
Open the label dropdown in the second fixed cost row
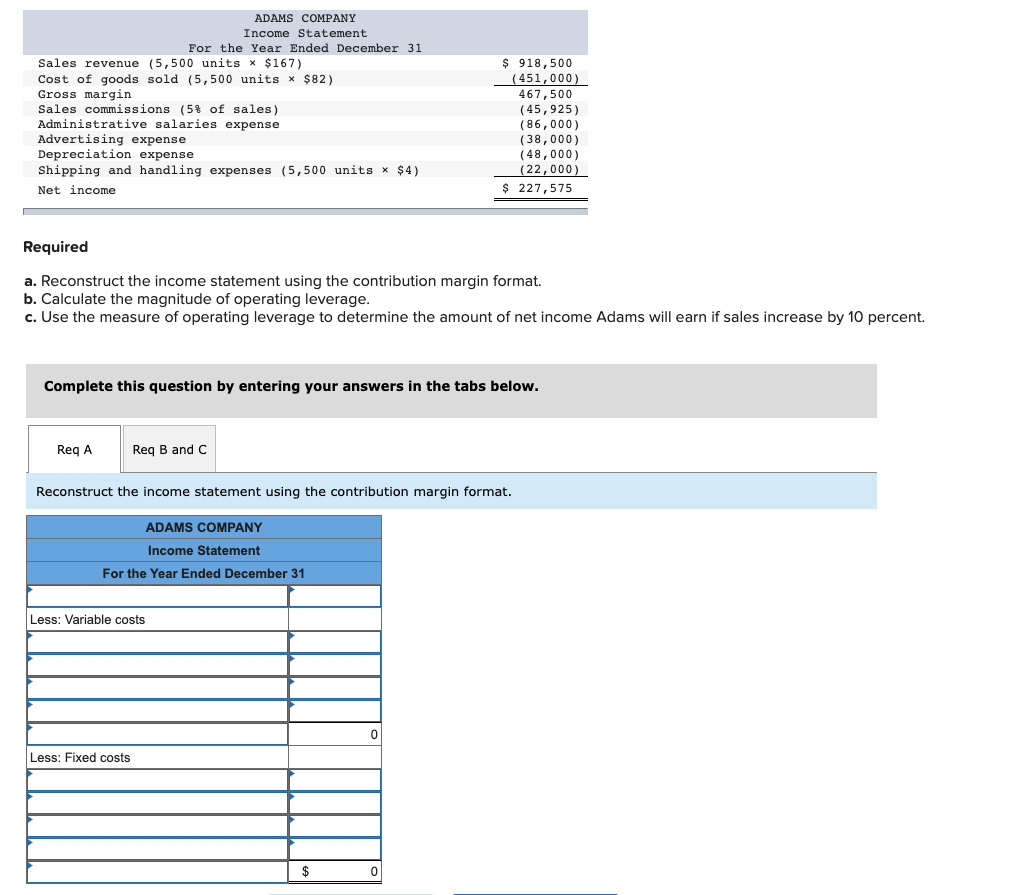[x=155, y=802]
